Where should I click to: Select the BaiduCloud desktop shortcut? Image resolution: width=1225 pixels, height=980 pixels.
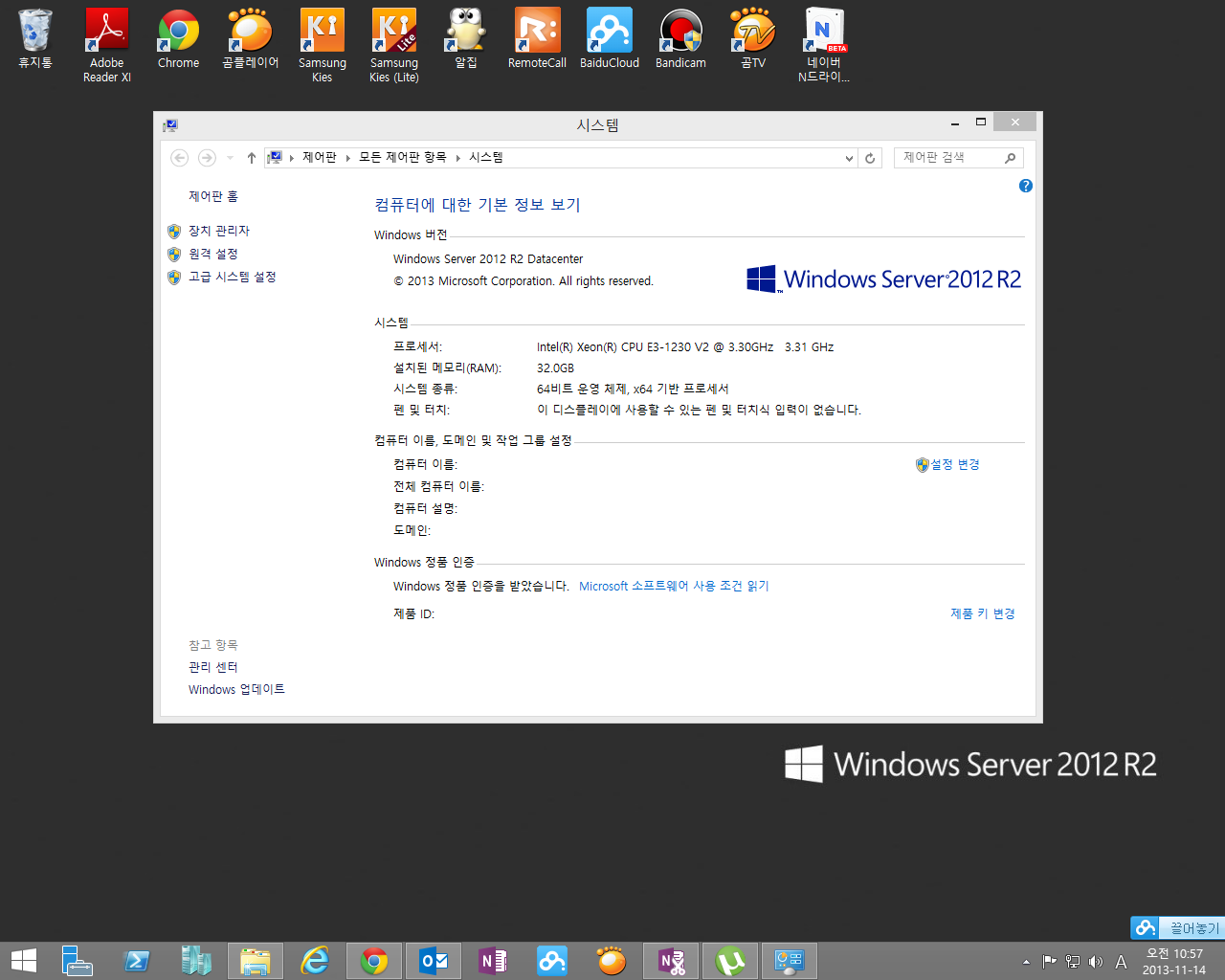tap(610, 40)
